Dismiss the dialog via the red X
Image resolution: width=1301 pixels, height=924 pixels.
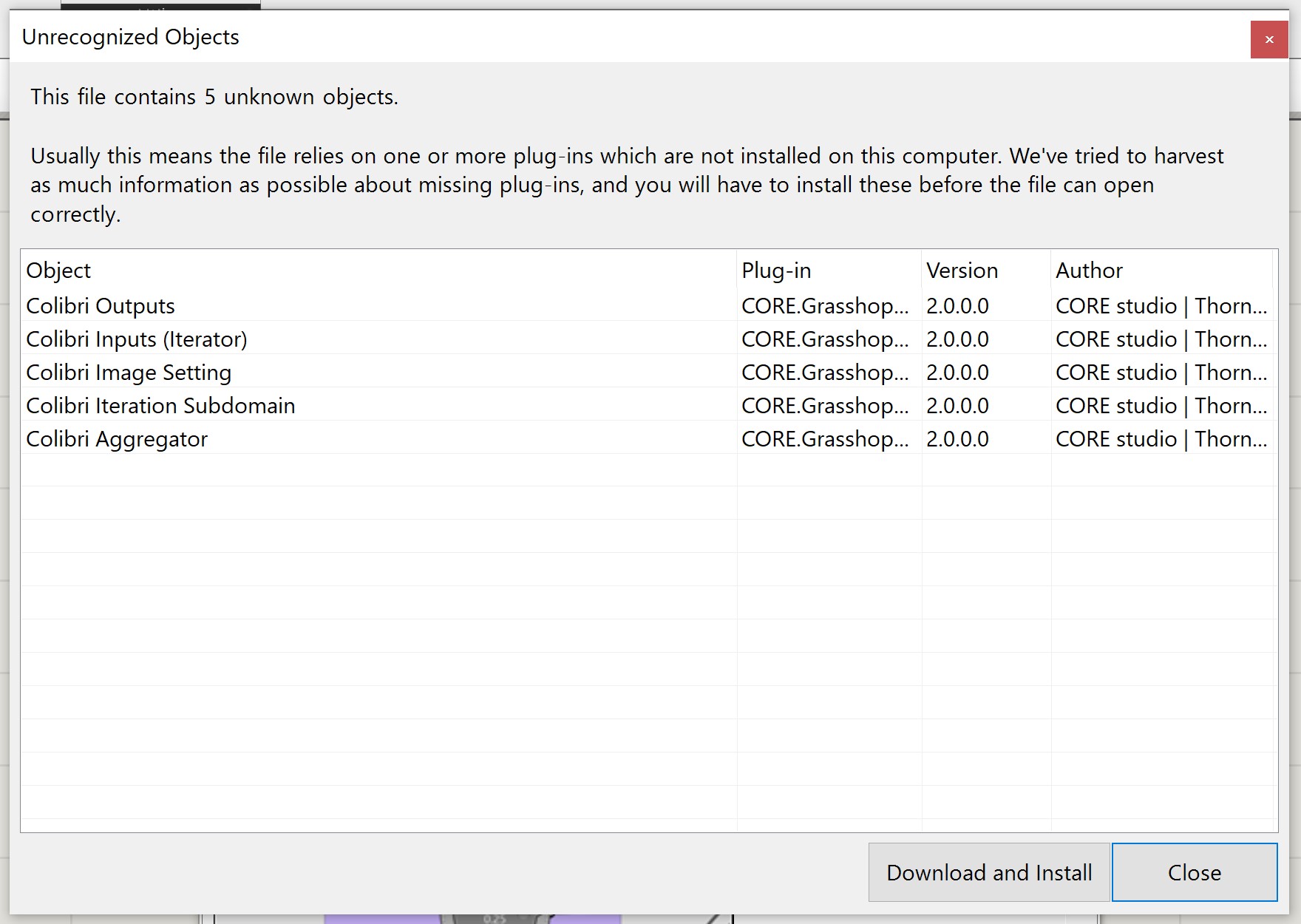click(1269, 39)
